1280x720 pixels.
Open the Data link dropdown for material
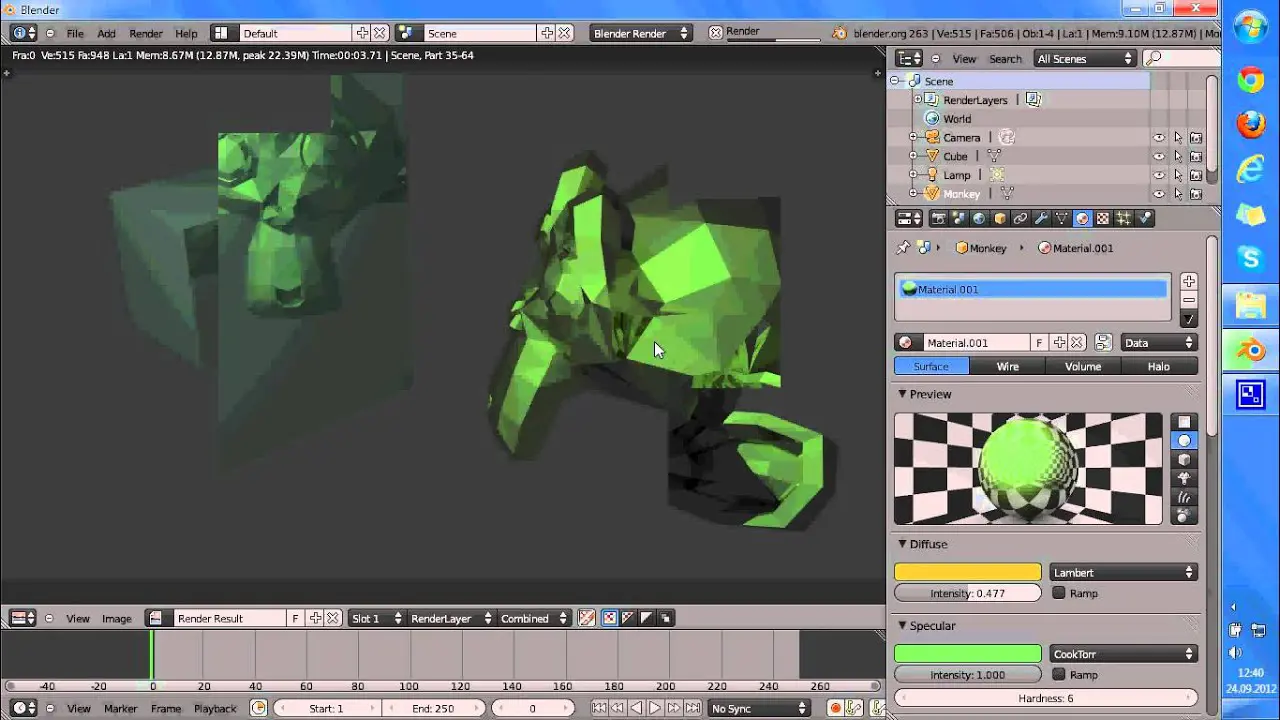[1158, 343]
